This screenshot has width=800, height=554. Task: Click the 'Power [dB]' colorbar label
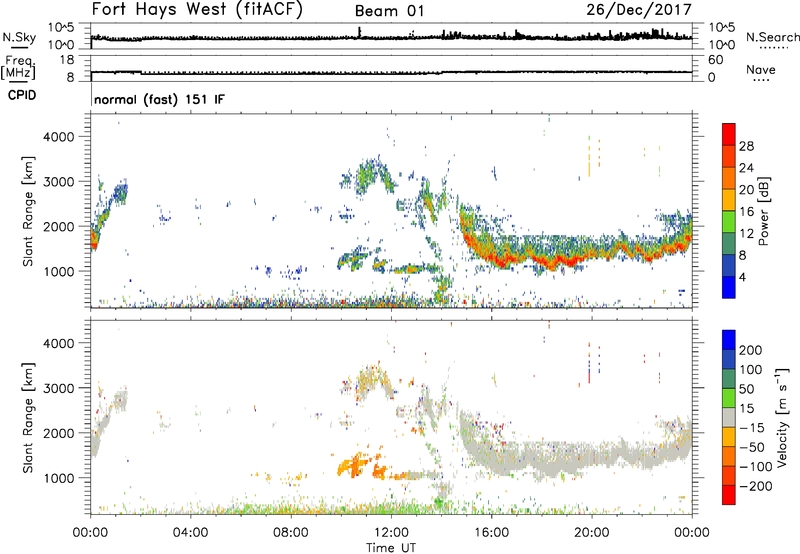tap(763, 211)
